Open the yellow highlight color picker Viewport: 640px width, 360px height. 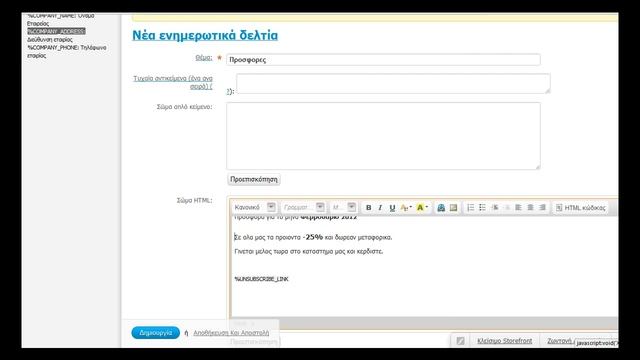pyautogui.click(x=422, y=208)
